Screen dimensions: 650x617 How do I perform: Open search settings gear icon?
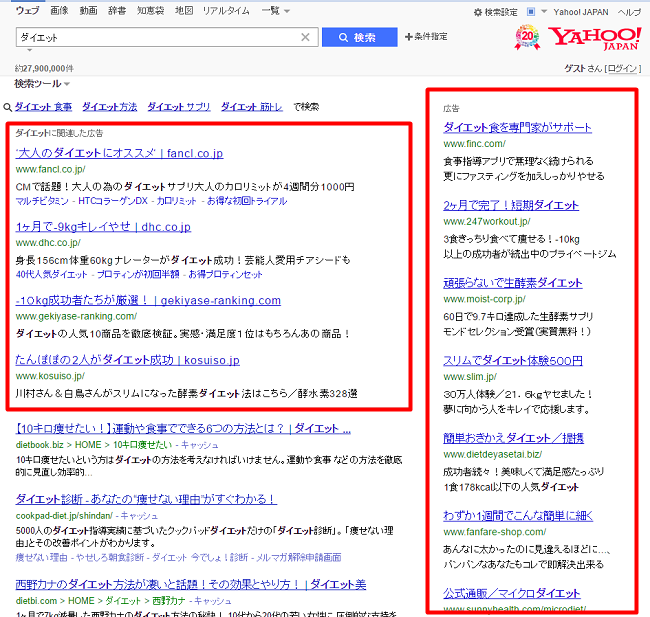click(477, 12)
